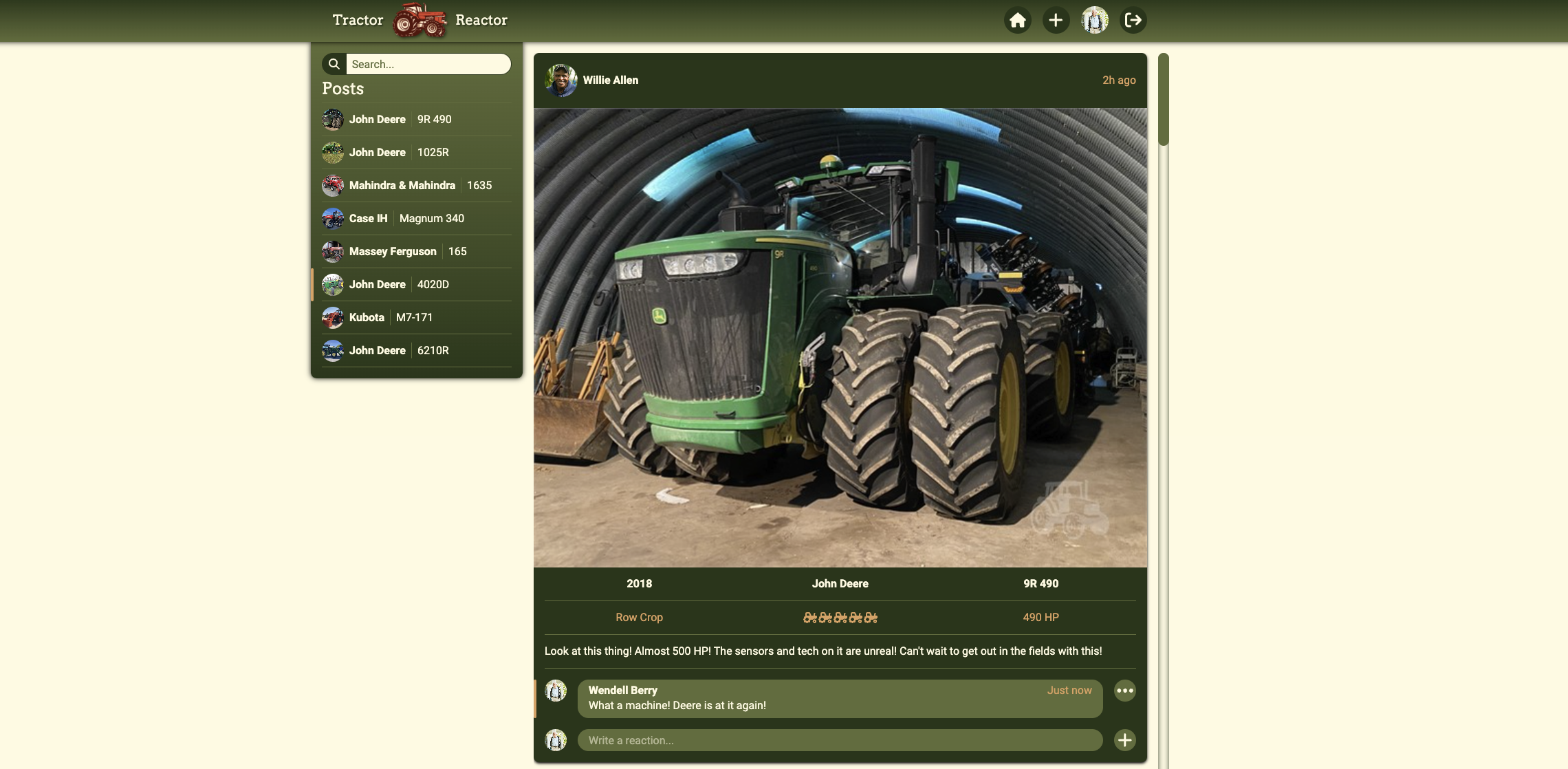Open Willie Allen's profile picture

(560, 80)
